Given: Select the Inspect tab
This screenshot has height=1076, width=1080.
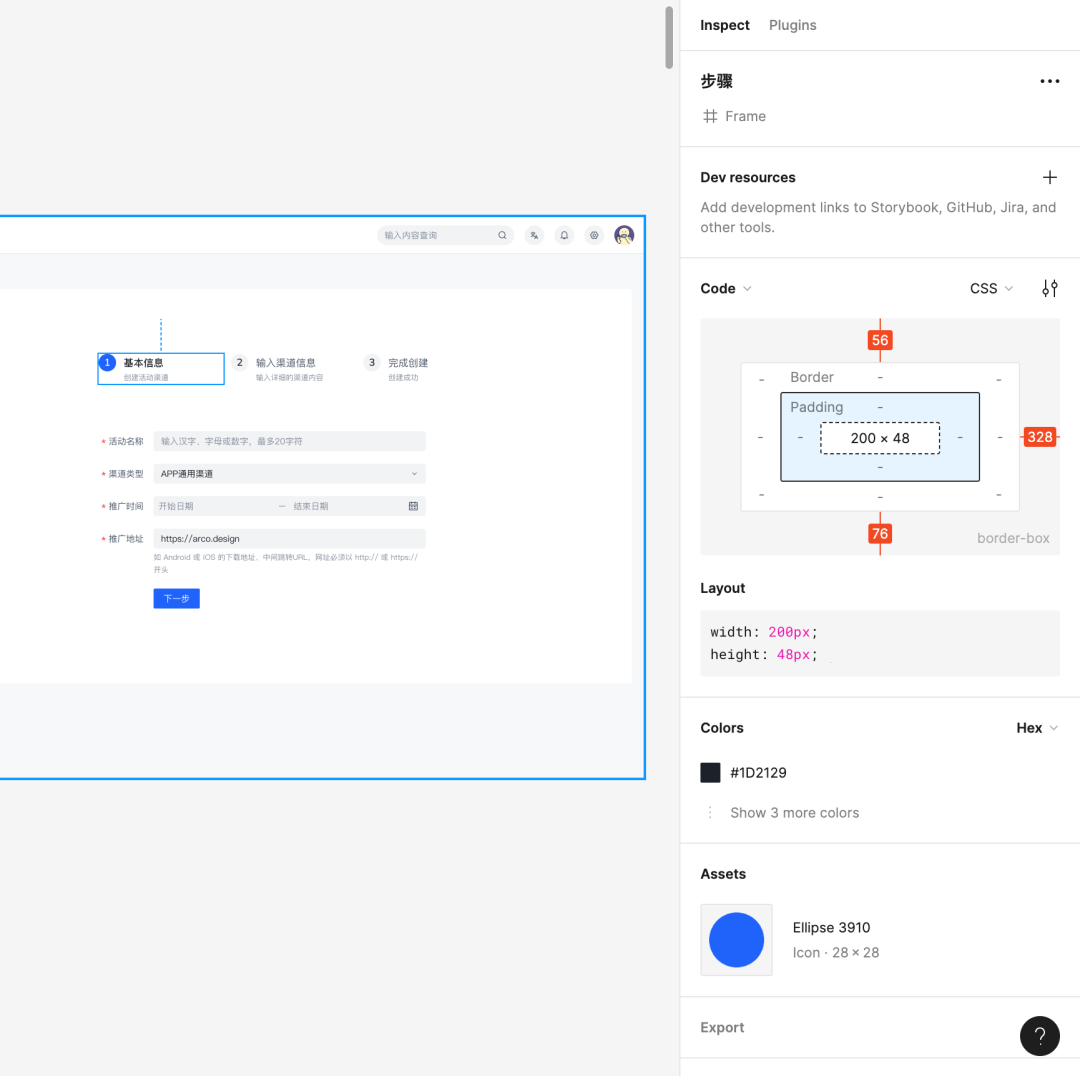Looking at the screenshot, I should point(724,25).
